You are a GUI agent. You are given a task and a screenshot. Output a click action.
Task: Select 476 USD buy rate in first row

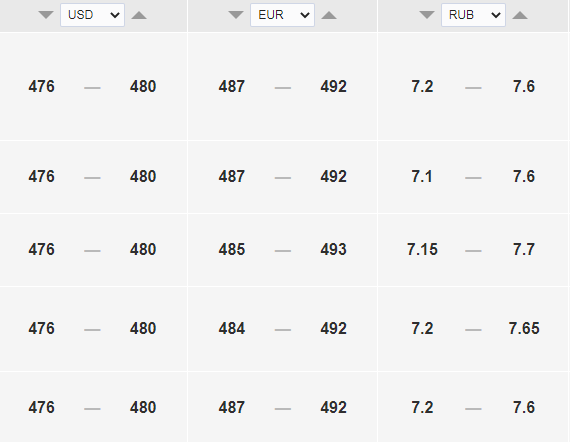pos(41,87)
